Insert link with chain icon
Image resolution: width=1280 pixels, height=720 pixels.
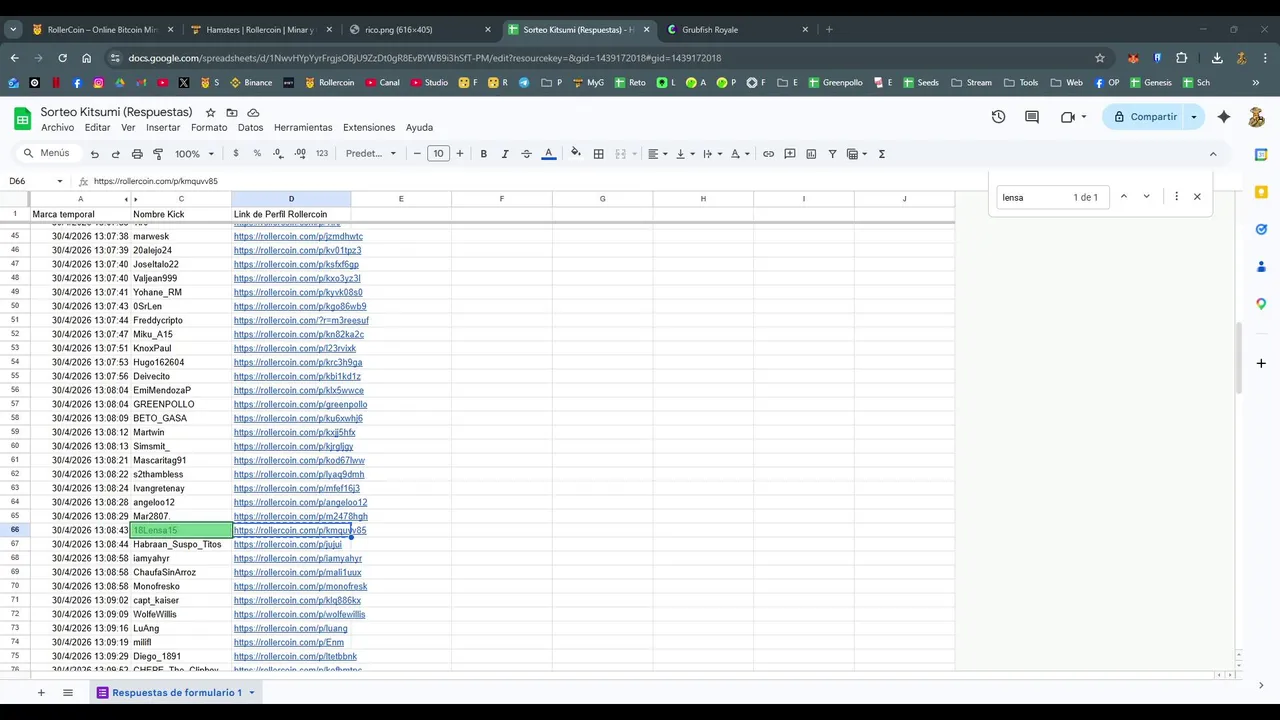tap(768, 154)
